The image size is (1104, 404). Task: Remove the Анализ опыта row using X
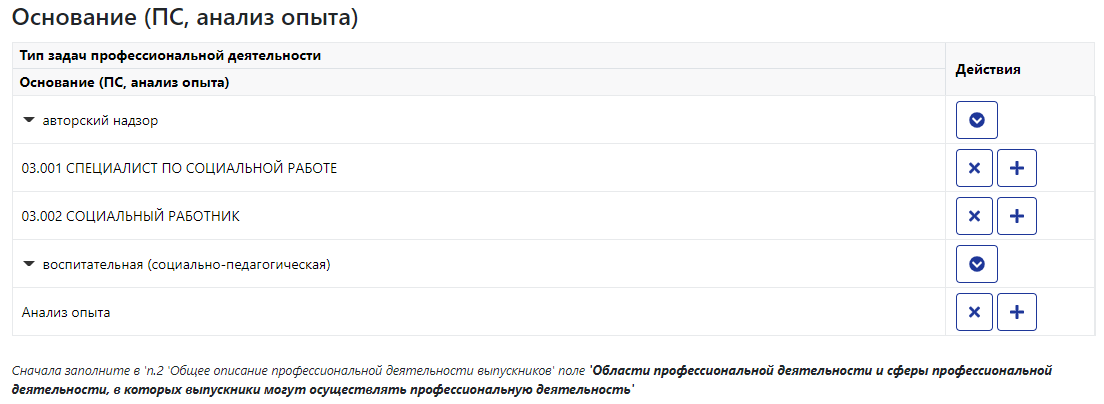coord(974,312)
